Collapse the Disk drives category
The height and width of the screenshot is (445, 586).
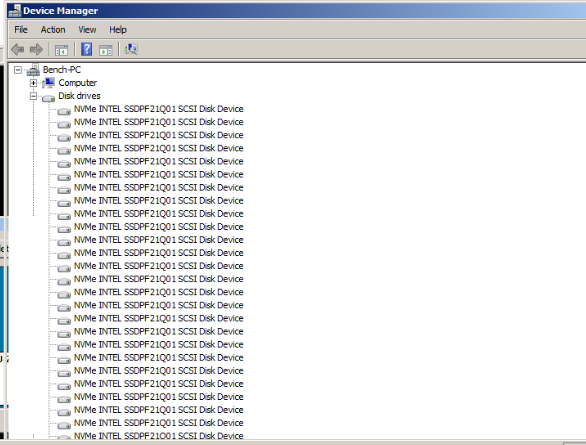coord(33,96)
